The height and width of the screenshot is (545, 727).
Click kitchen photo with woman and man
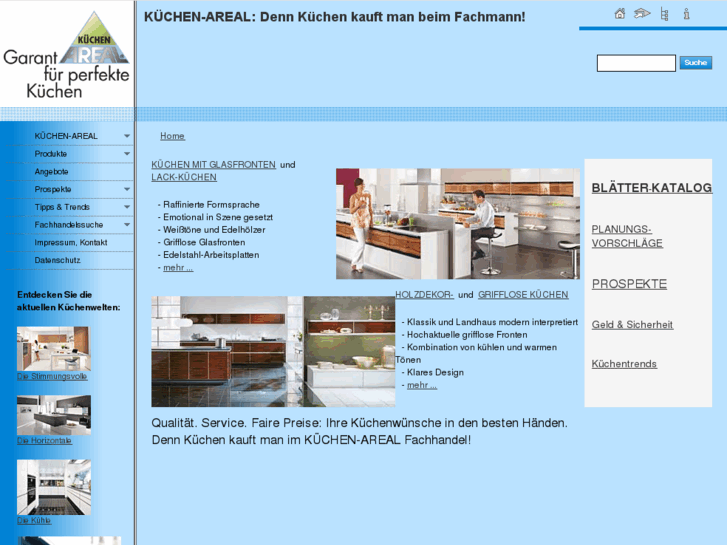coord(458,224)
